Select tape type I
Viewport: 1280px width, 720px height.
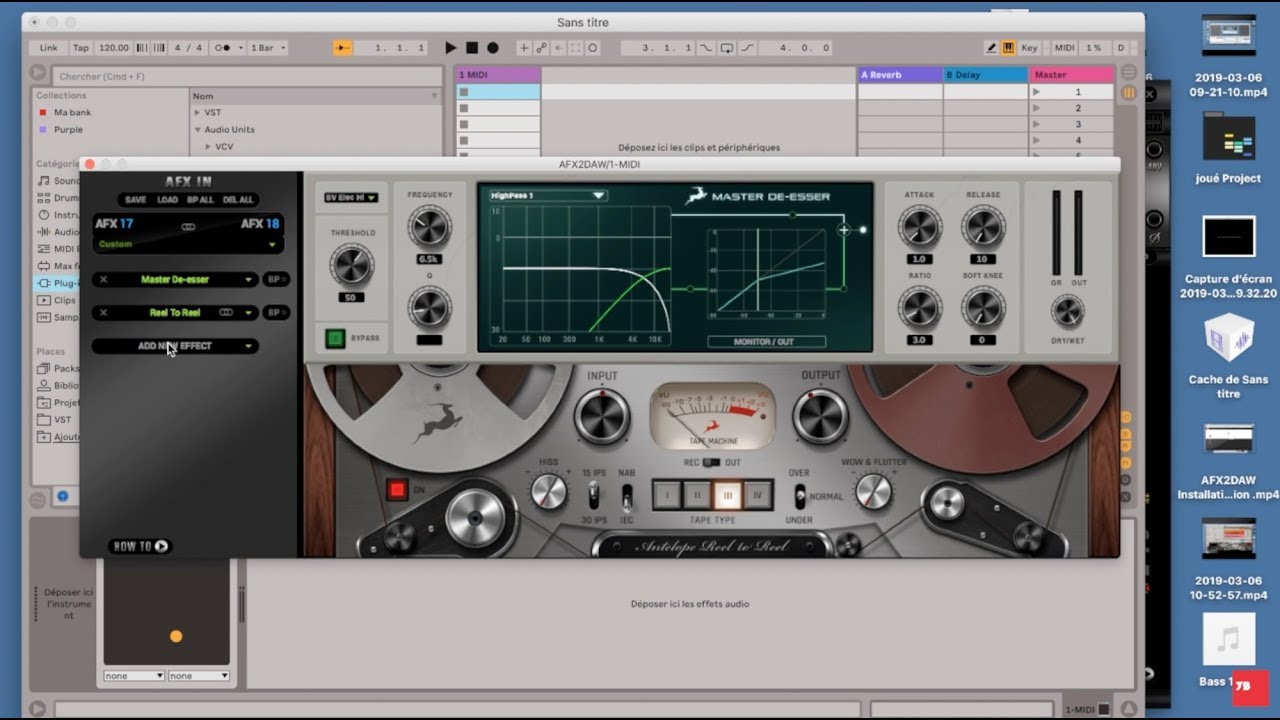pyautogui.click(x=667, y=494)
